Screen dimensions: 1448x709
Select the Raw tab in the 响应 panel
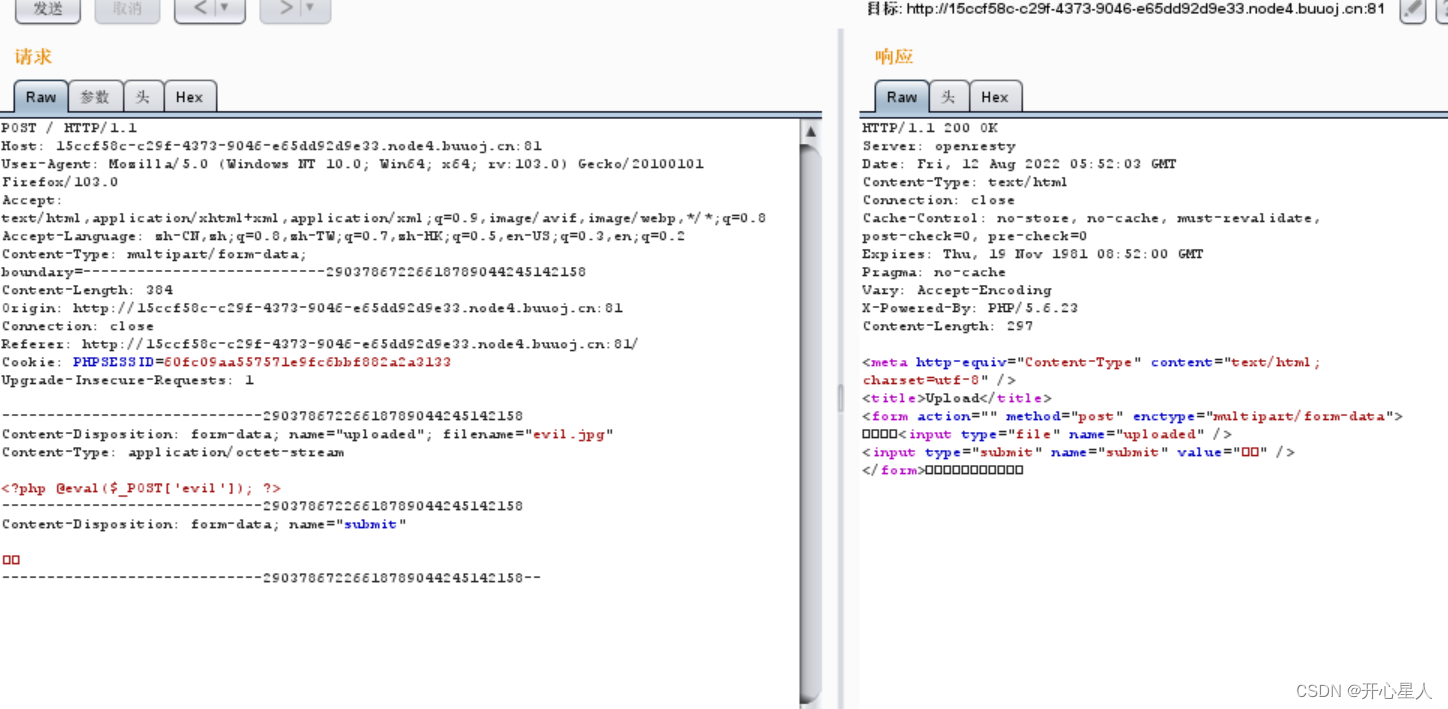[902, 97]
